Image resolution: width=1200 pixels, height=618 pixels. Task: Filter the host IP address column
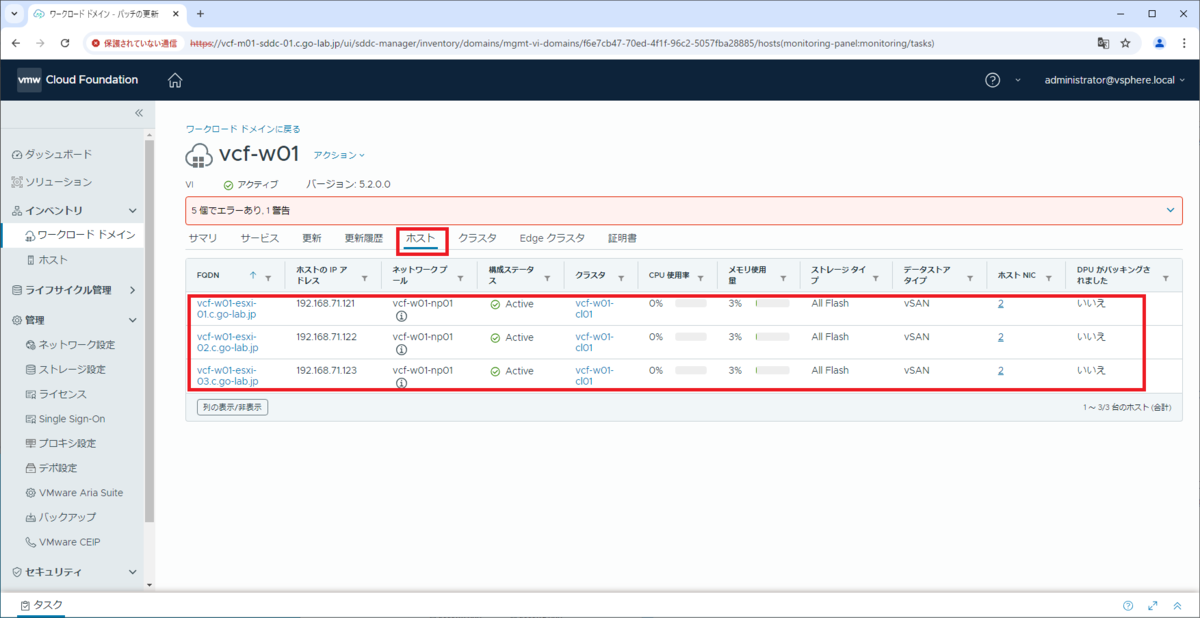tap(366, 279)
